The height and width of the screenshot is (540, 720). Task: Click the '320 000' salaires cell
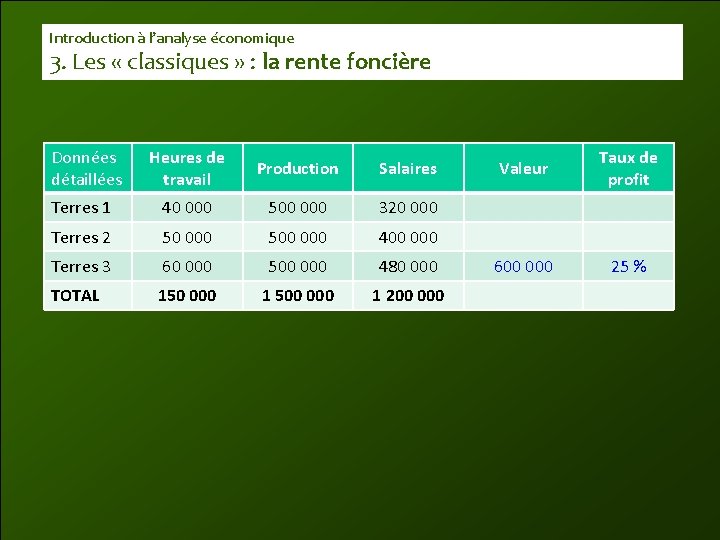point(408,208)
